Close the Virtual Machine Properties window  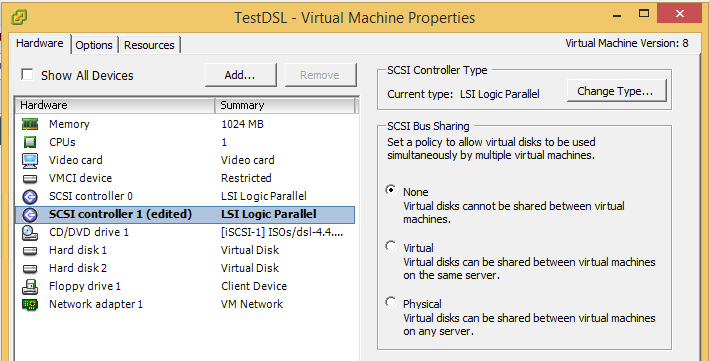click(679, 14)
